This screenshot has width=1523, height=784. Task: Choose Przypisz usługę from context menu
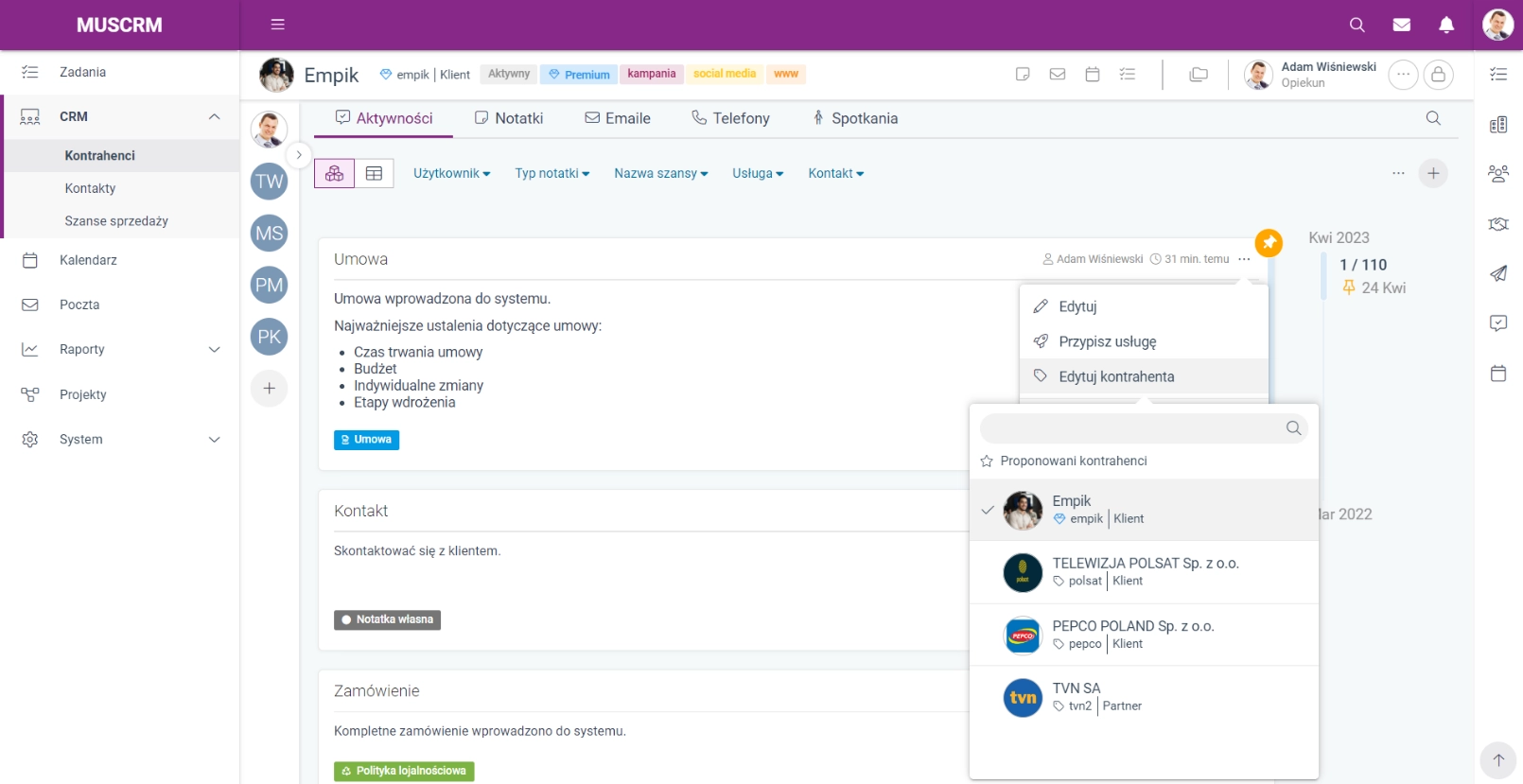(1144, 341)
